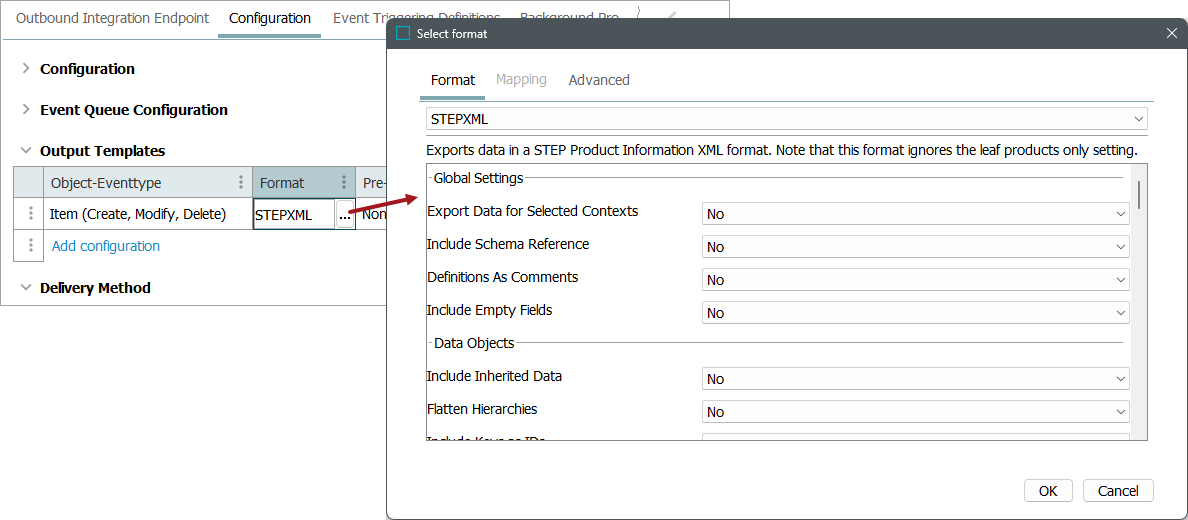Expand the Event Queue Configuration section
This screenshot has width=1188, height=520.
tap(26, 110)
